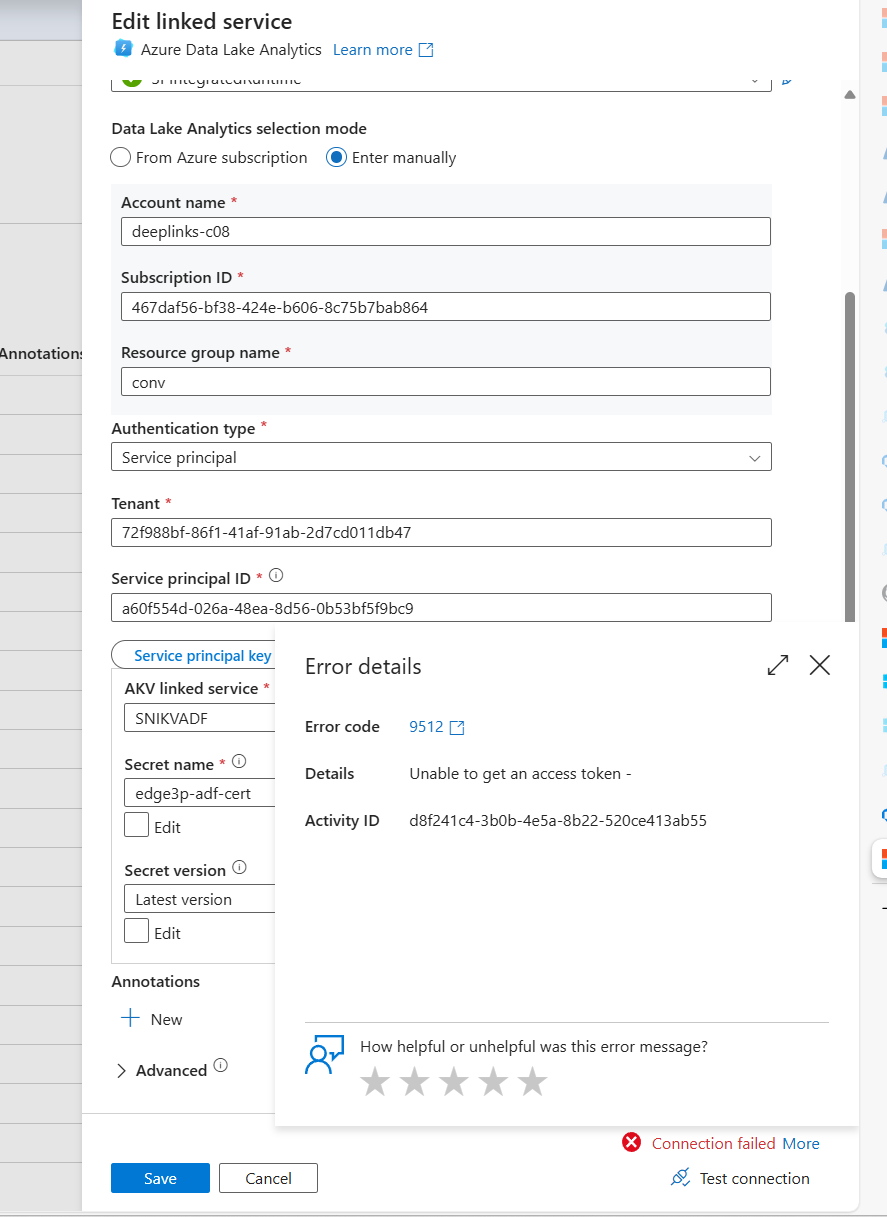Click the Secret name info icon

click(x=239, y=762)
